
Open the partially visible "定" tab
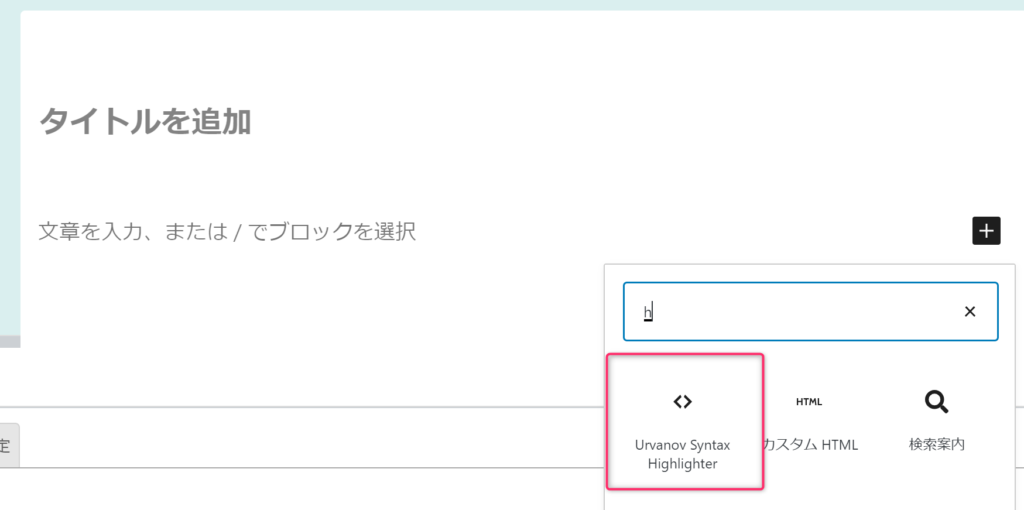click(9, 445)
